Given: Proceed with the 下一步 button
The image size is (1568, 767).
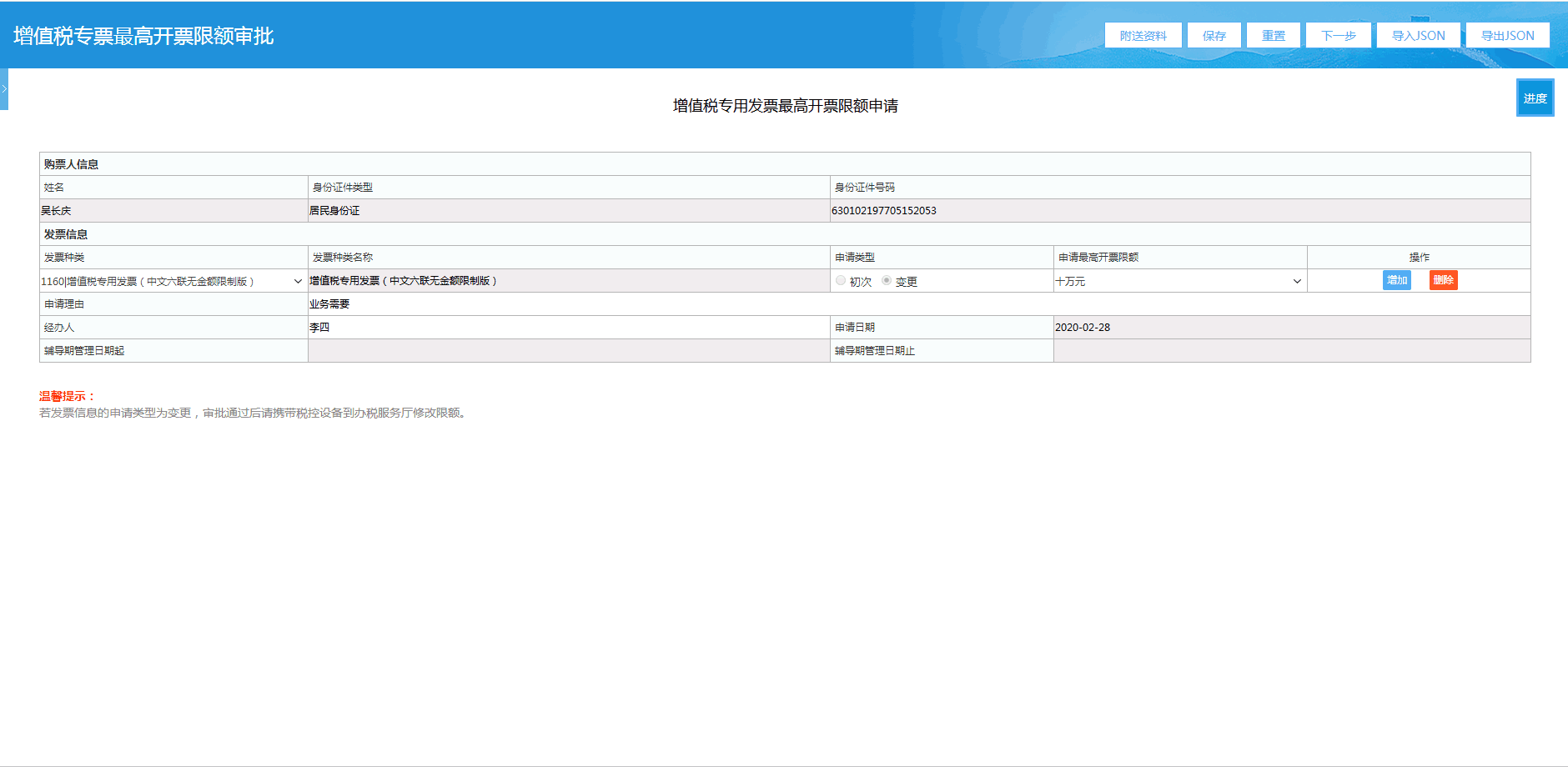Looking at the screenshot, I should click(x=1338, y=36).
